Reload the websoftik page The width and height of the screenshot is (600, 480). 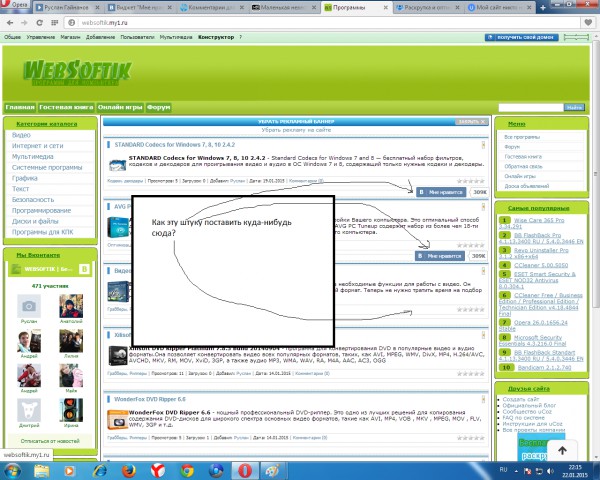tap(39, 23)
